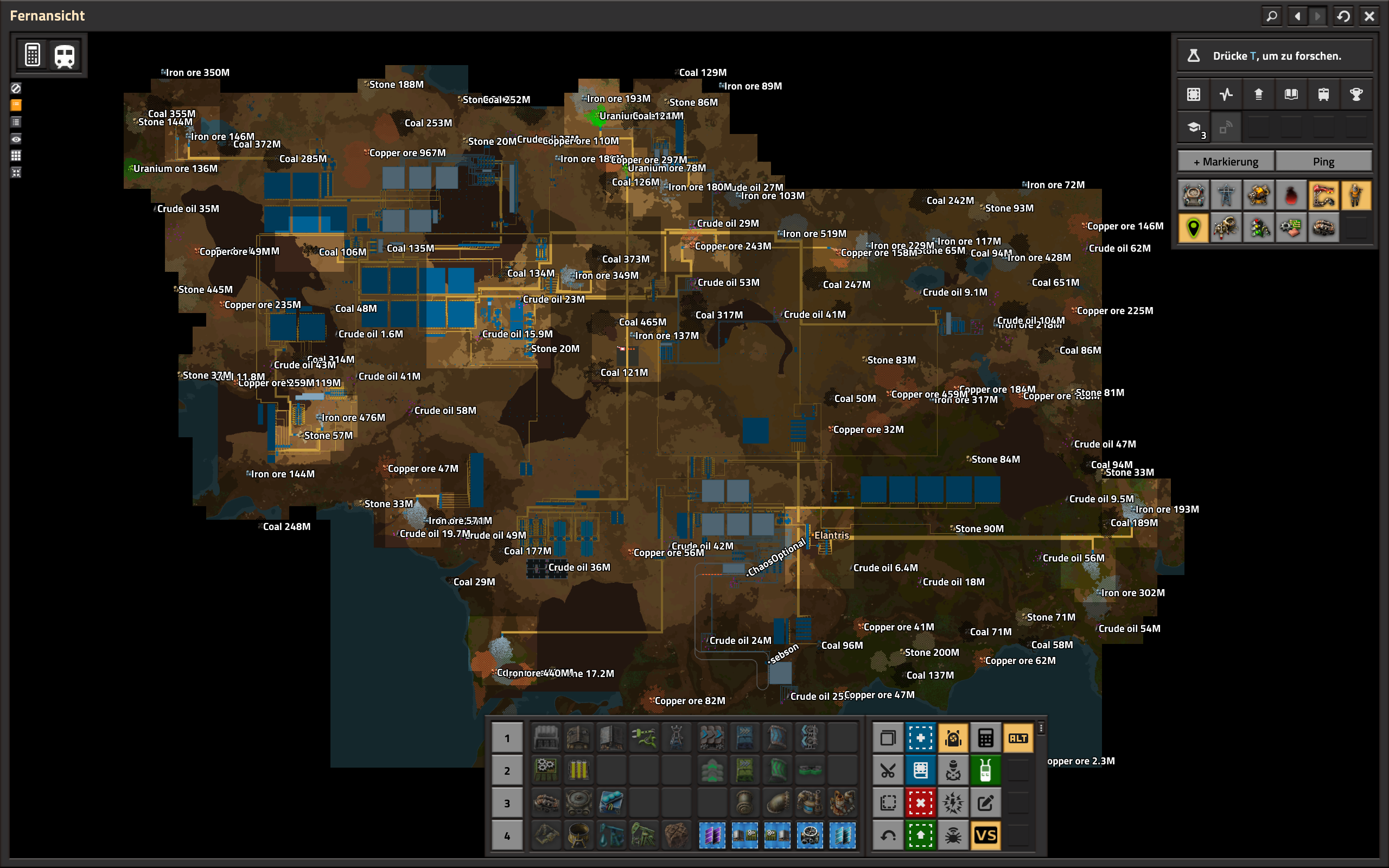Select the assembling machine in row 2
This screenshot has height=868, width=1389.
click(x=546, y=770)
